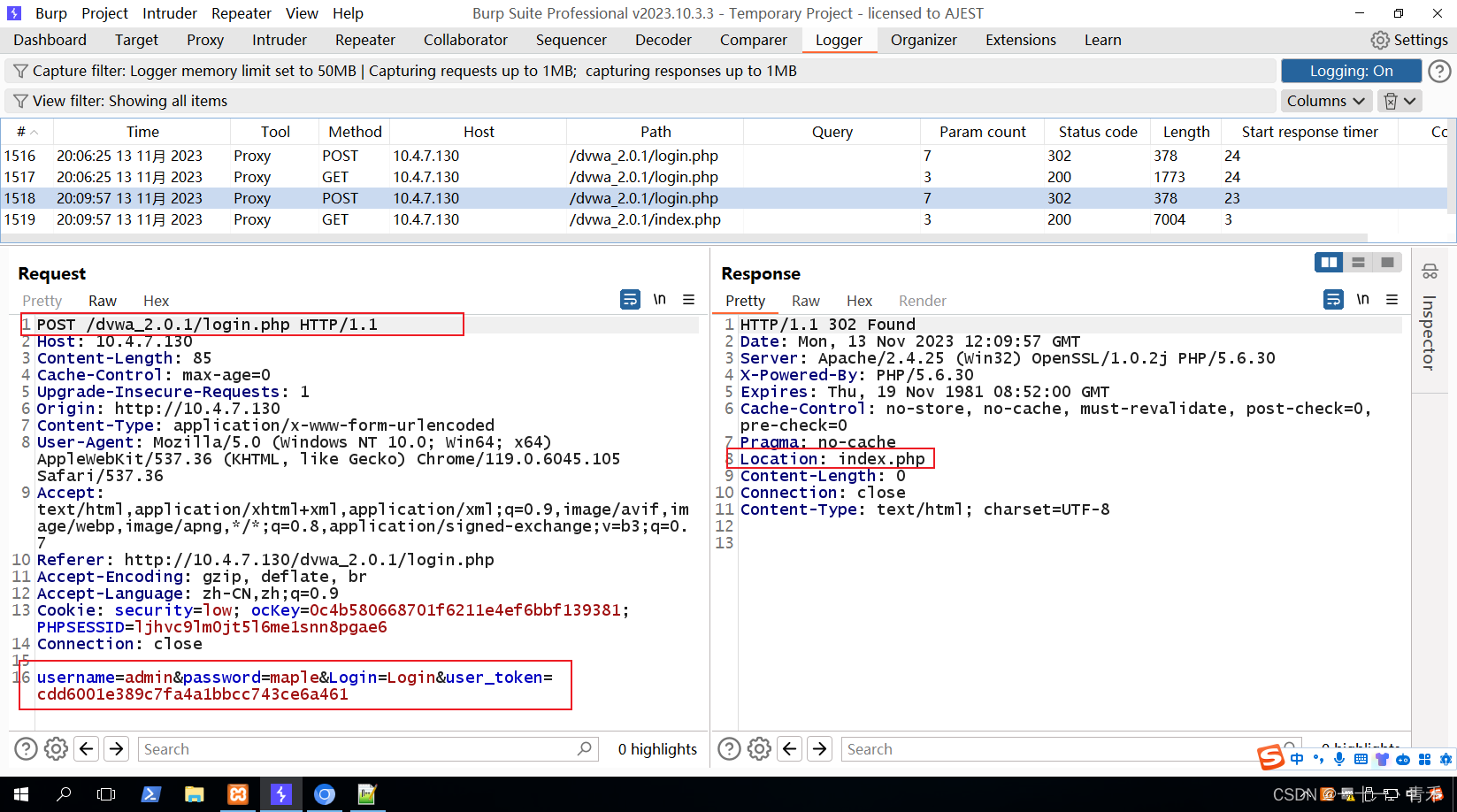Click the view filter bar text
Viewport: 1457px width, 812px height.
pos(130,101)
